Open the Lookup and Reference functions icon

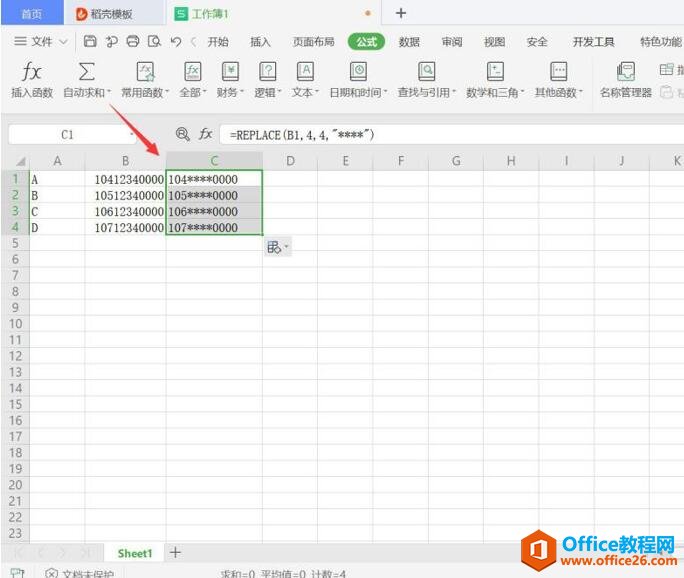[427, 71]
